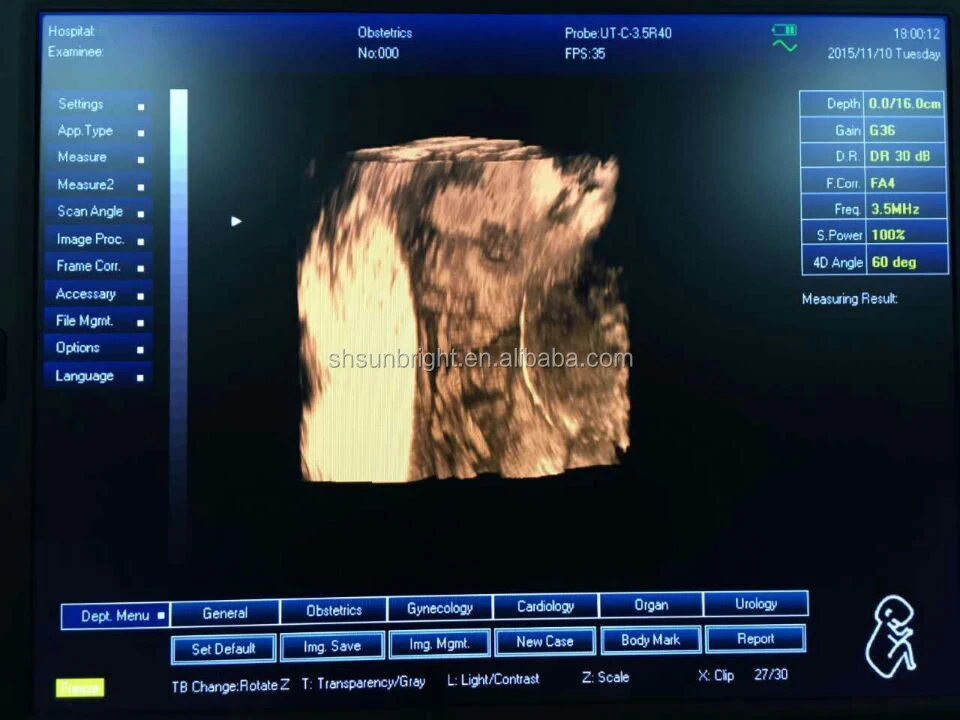This screenshot has width=960, height=720.
Task: Expand File Mgmt. via its square marker
Action: point(141,323)
